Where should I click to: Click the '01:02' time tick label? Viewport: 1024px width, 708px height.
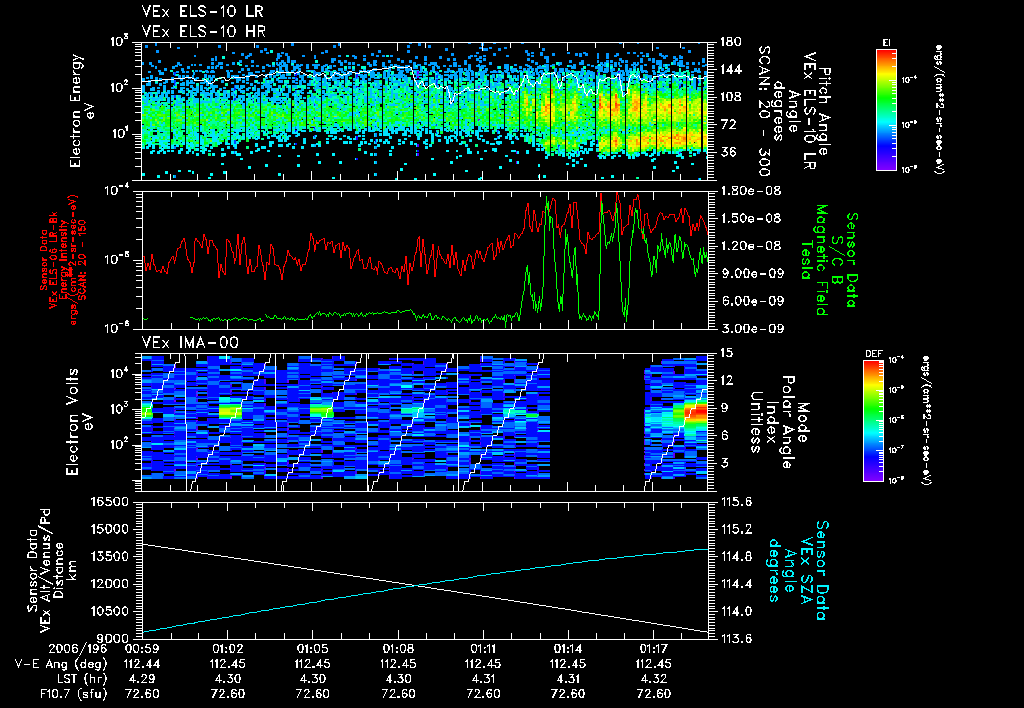pyautogui.click(x=227, y=649)
